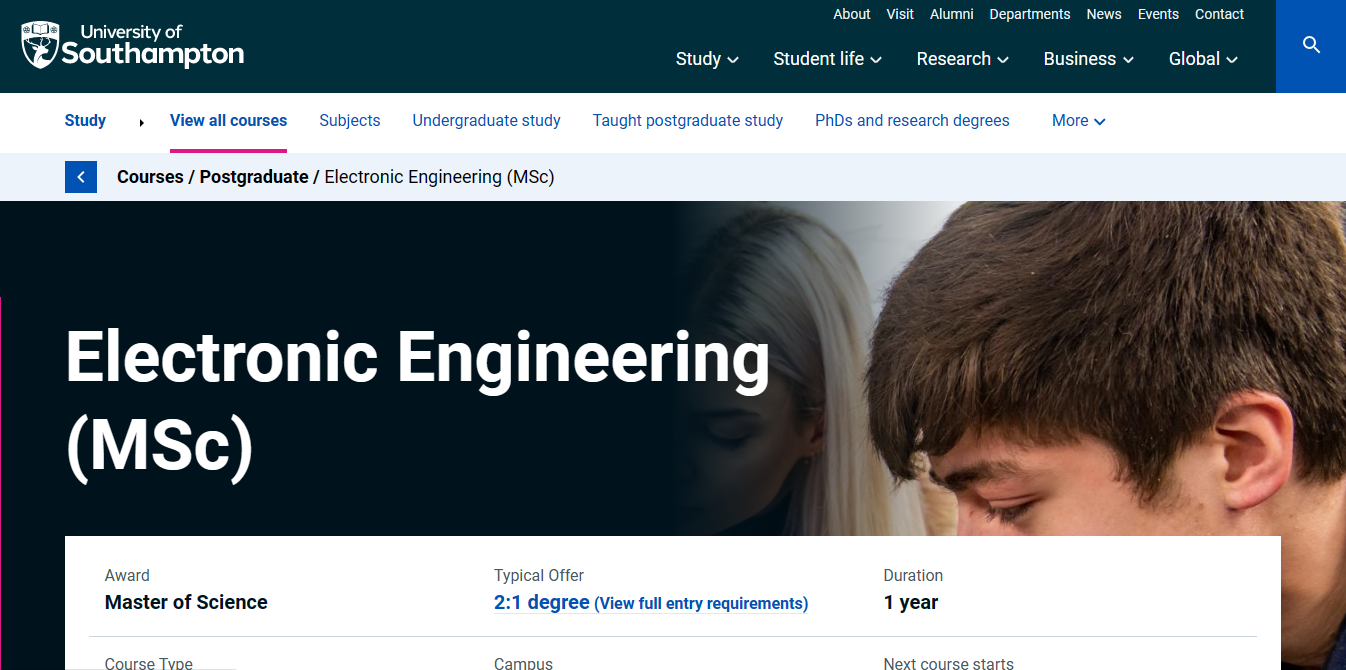
Task: Click the University of Southampton logo
Action: pos(132,45)
